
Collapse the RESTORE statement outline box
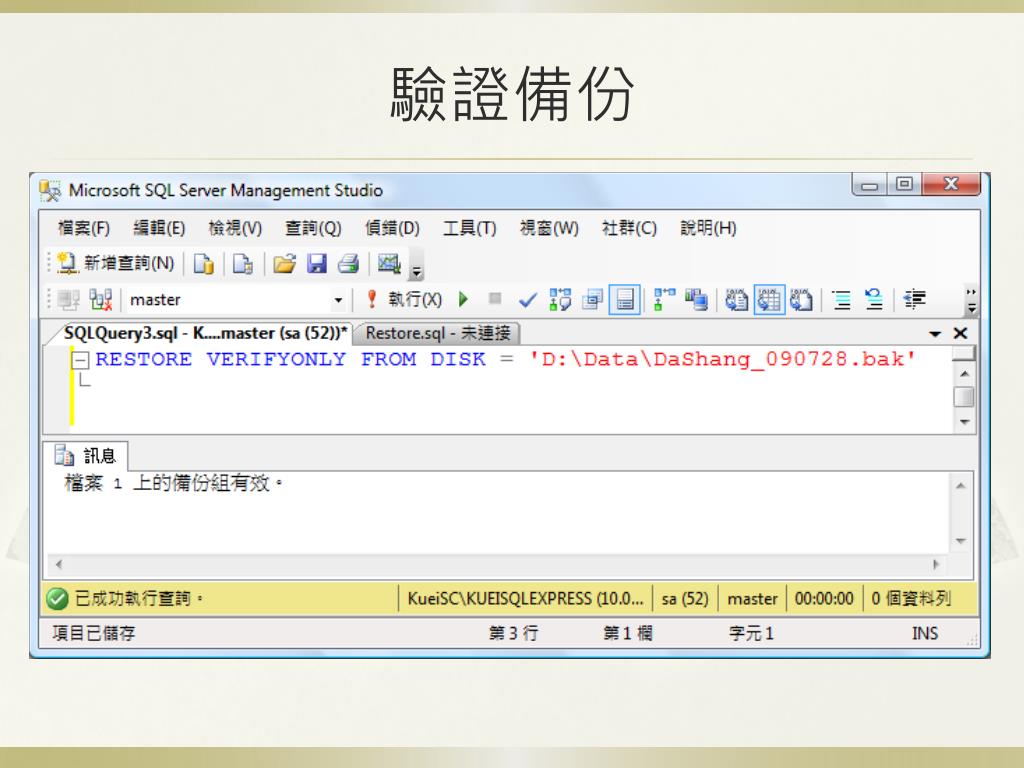point(80,360)
